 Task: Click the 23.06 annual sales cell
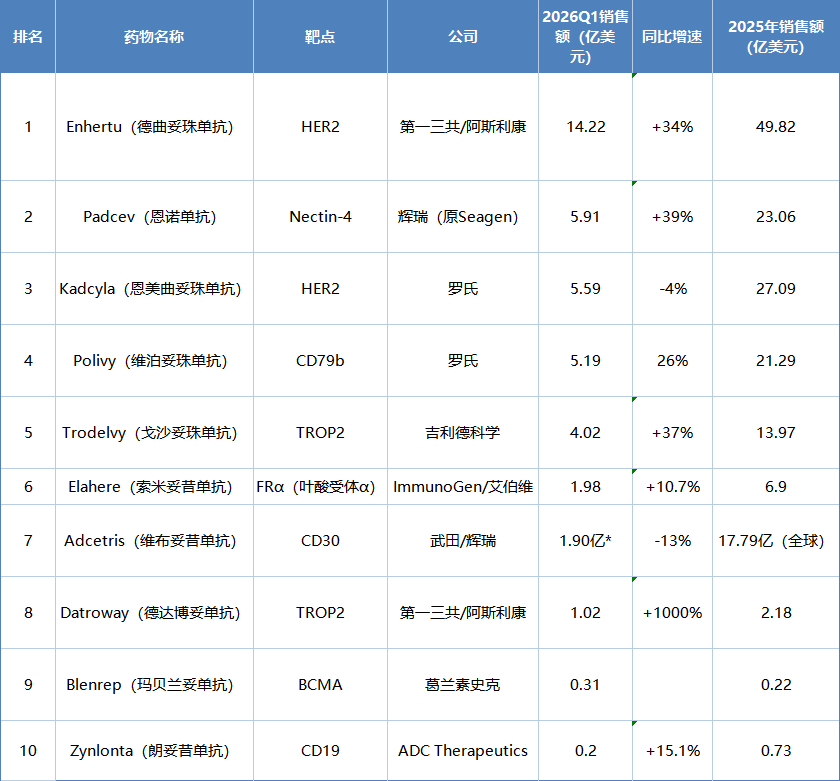coord(776,217)
